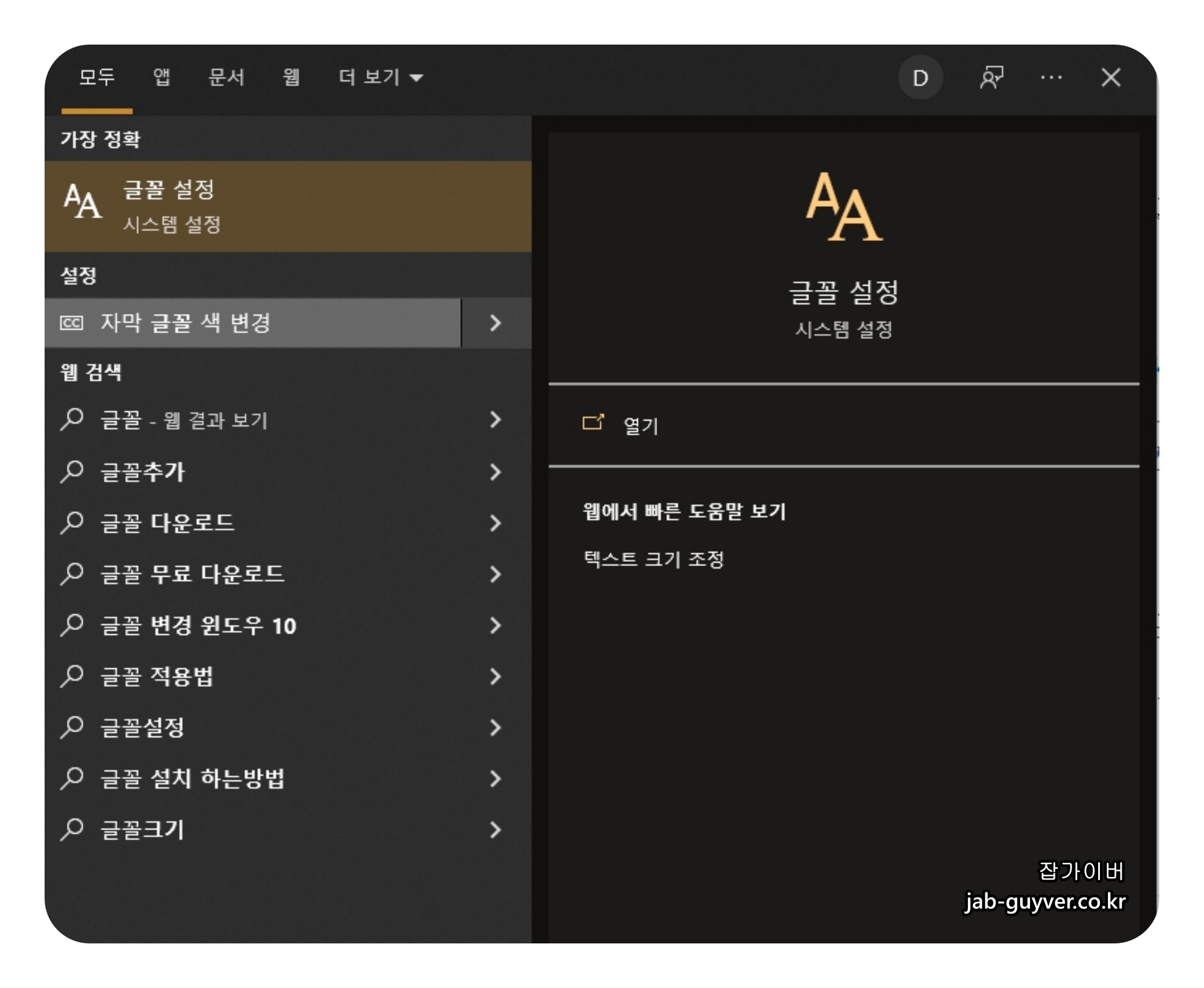1204x988 pixels.
Task: Click the 열기 open-window icon
Action: 593,423
